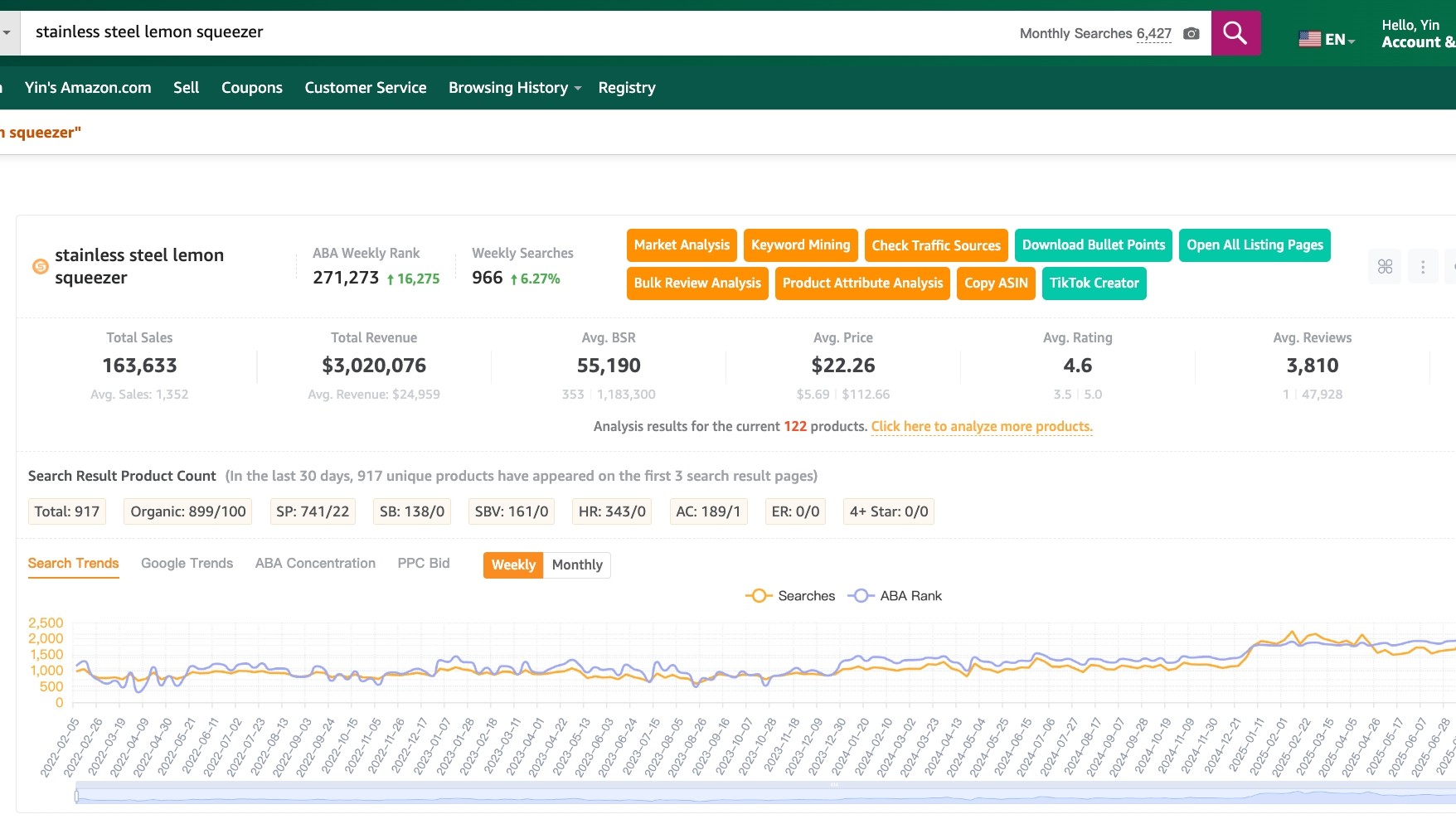1456x819 pixels.
Task: Open the Browsing History dropdown
Action: 512,87
